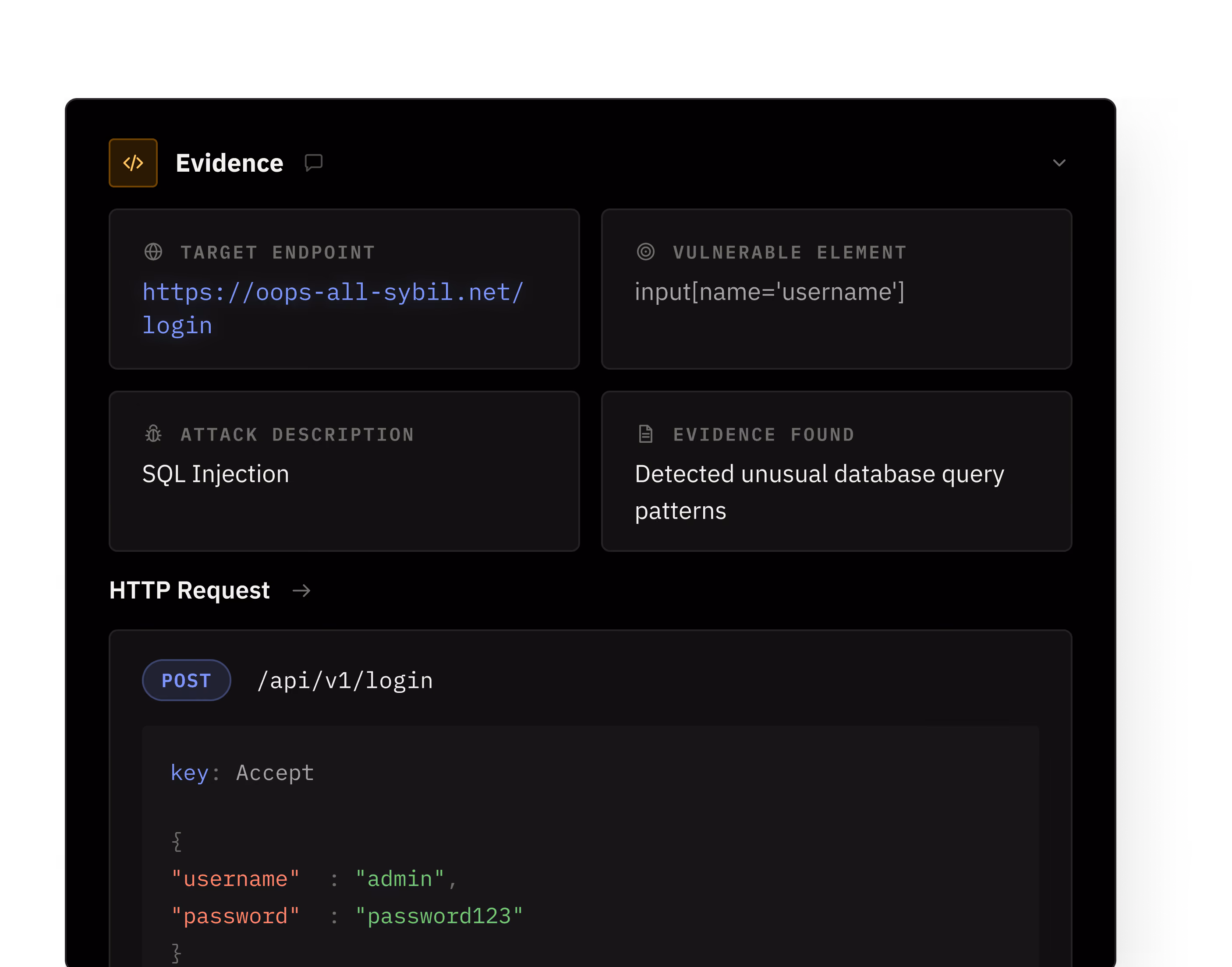Click the ATTACK DESCRIPTION label
Image resolution: width=1232 pixels, height=967 pixels.
pyautogui.click(x=298, y=435)
